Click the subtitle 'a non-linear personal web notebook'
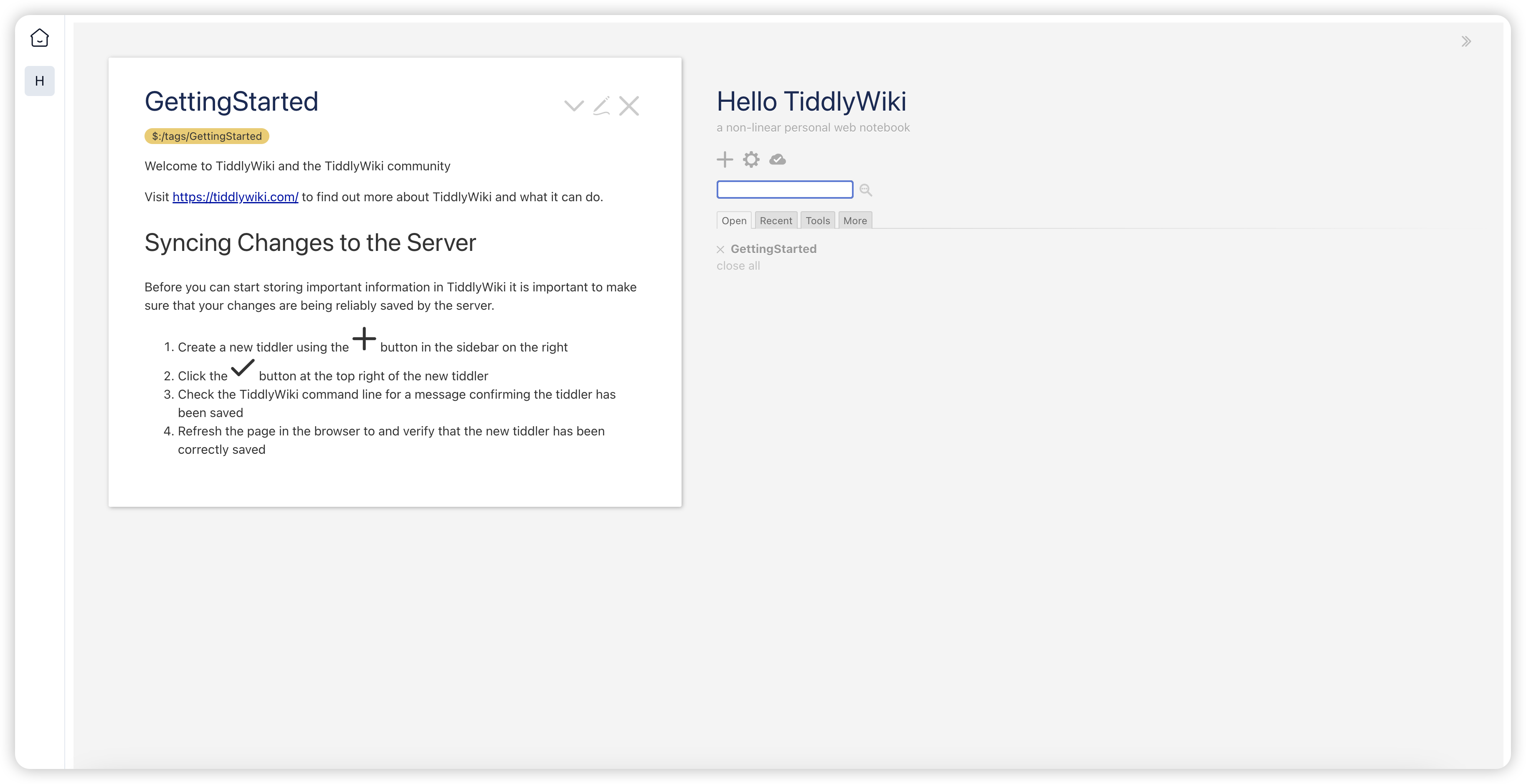1526x784 pixels. (813, 127)
